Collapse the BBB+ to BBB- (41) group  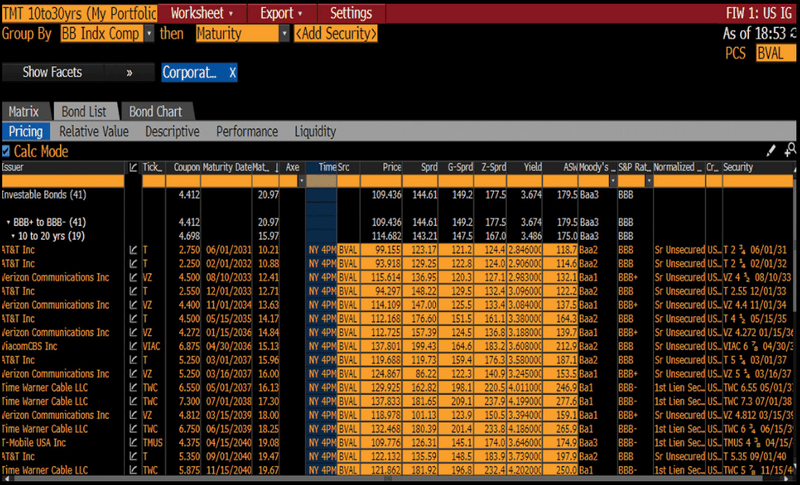coord(8,222)
